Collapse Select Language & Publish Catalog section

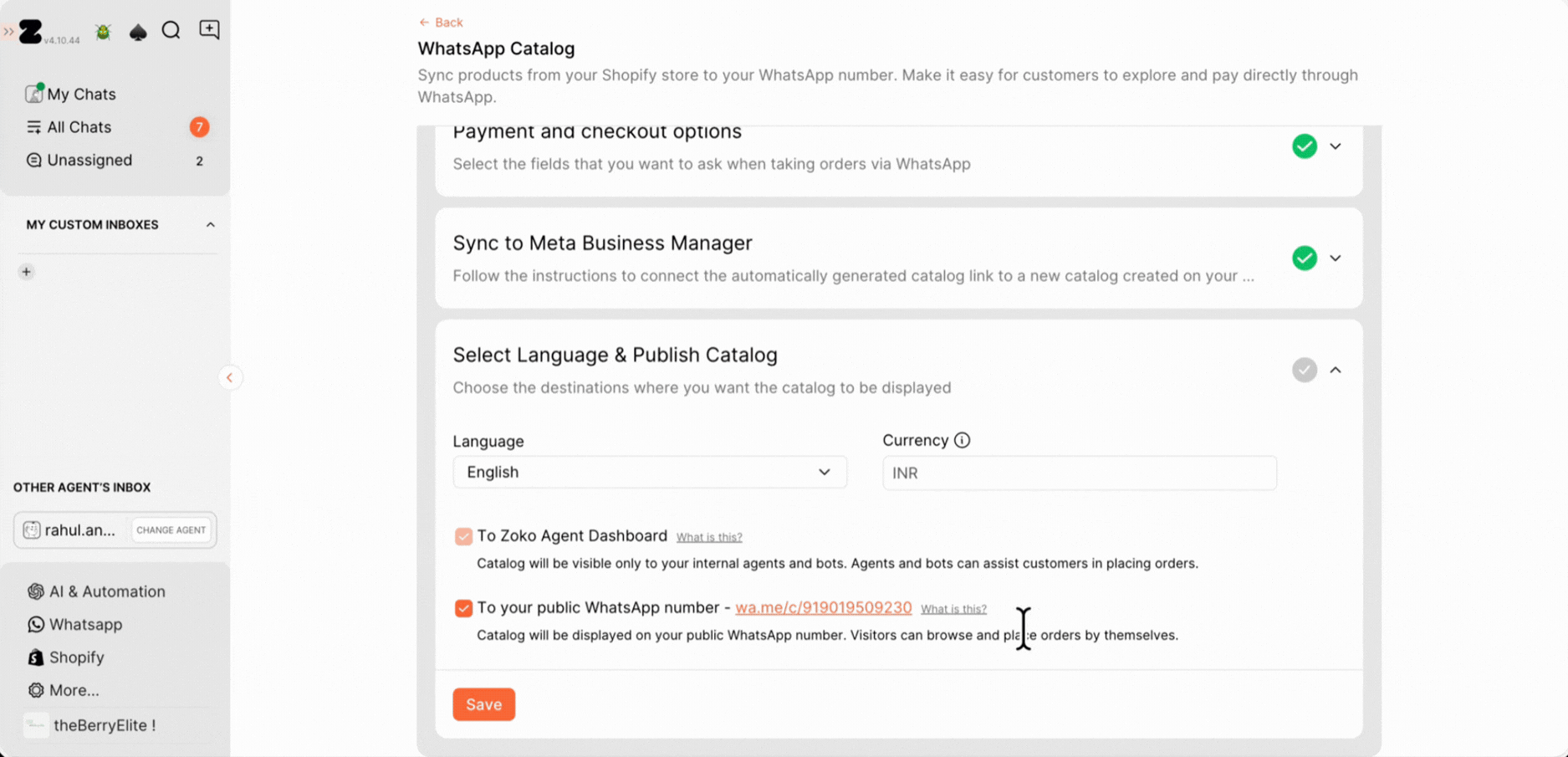[x=1336, y=370]
